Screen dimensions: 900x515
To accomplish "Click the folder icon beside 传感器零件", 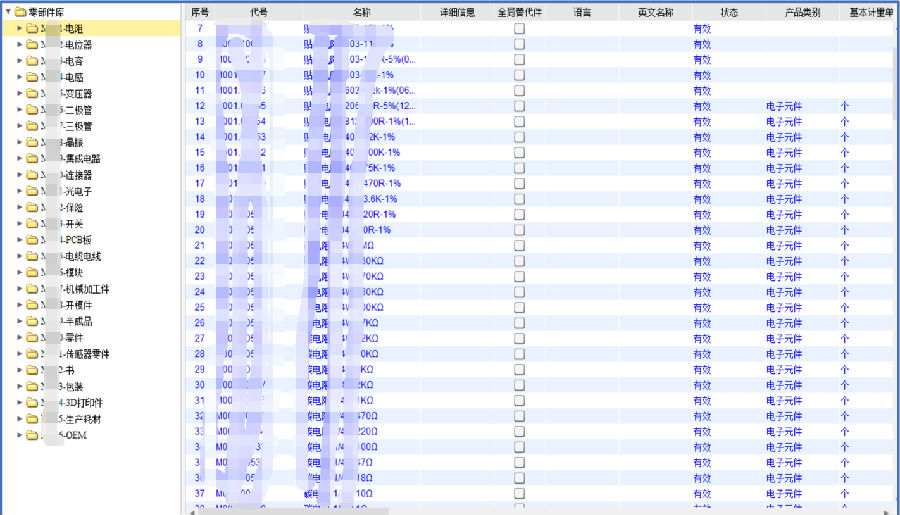I will [32, 354].
